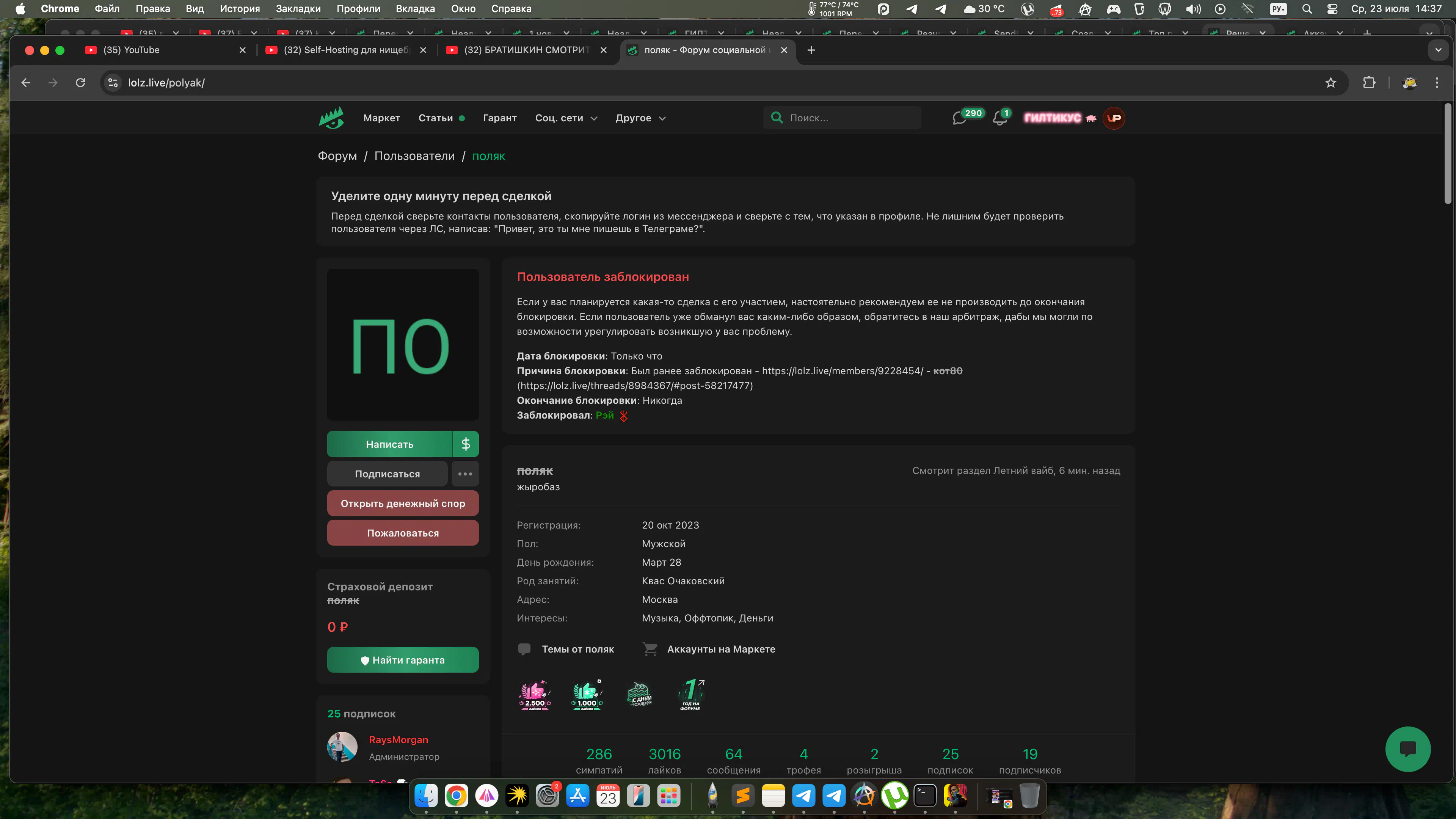This screenshot has height=819, width=1456.
Task: Click the Написать button
Action: coord(389,444)
